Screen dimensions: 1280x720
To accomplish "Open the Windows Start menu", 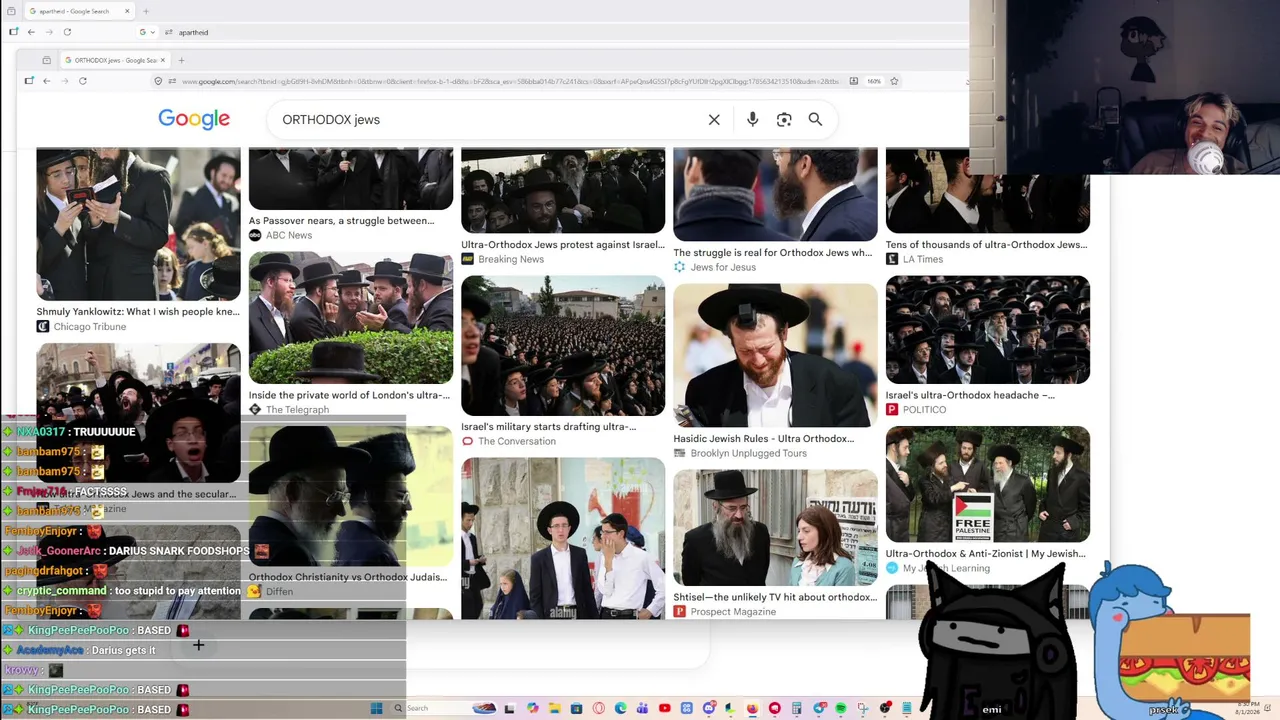I will point(376,709).
